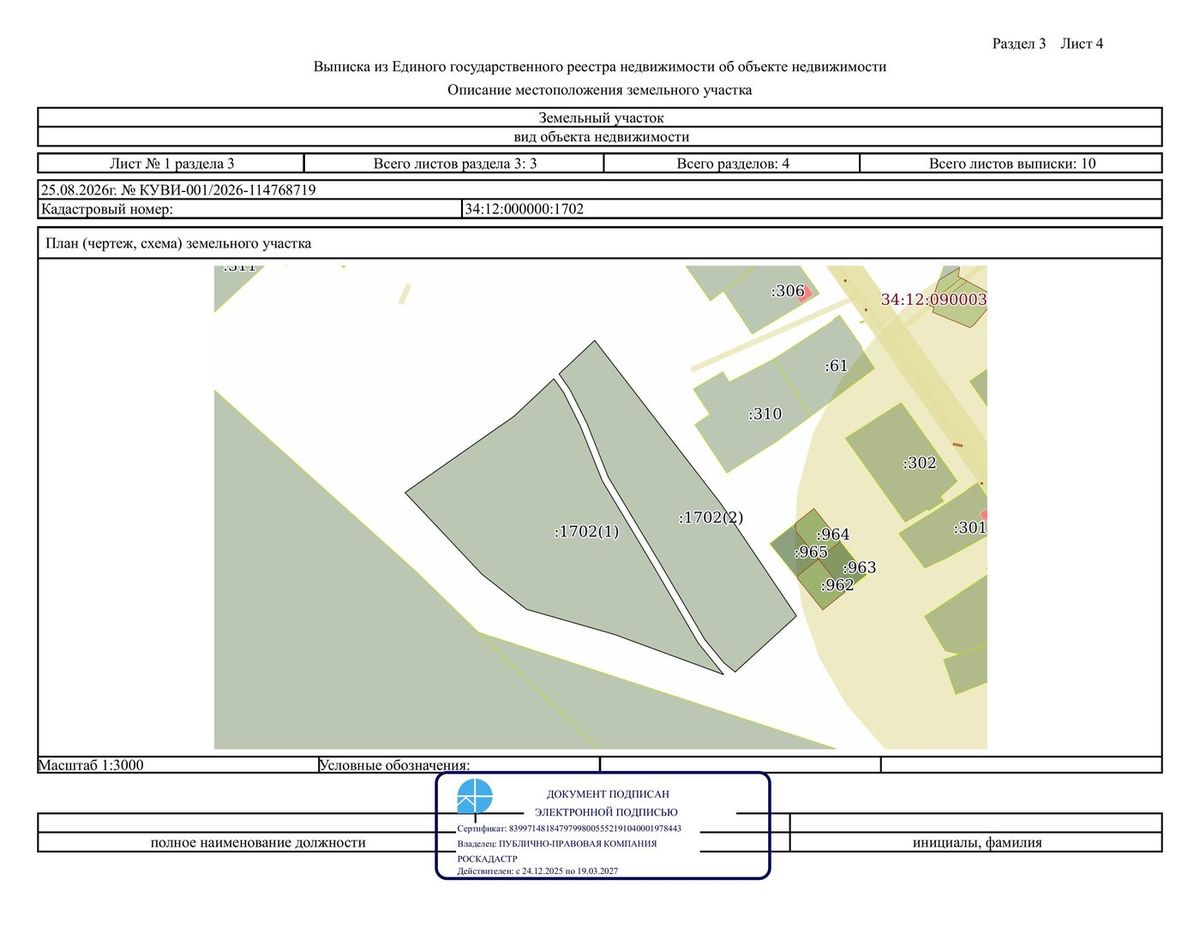Click parcel label ":965" on the map
The height and width of the screenshot is (927, 1200).
(811, 552)
